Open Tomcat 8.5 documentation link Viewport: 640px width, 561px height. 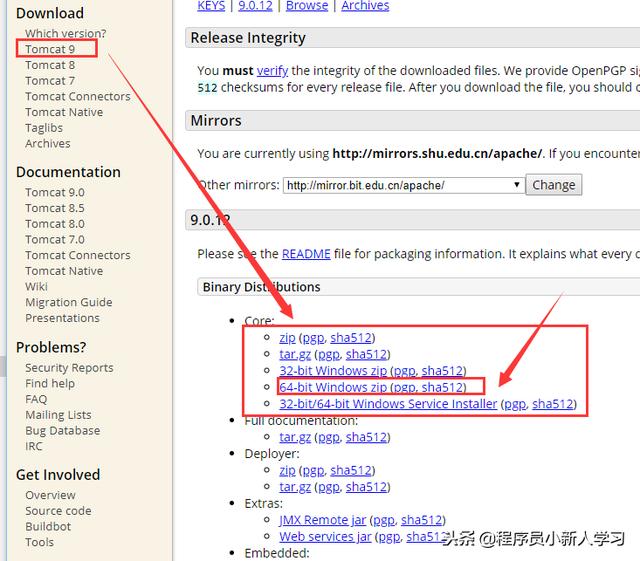pos(55,208)
